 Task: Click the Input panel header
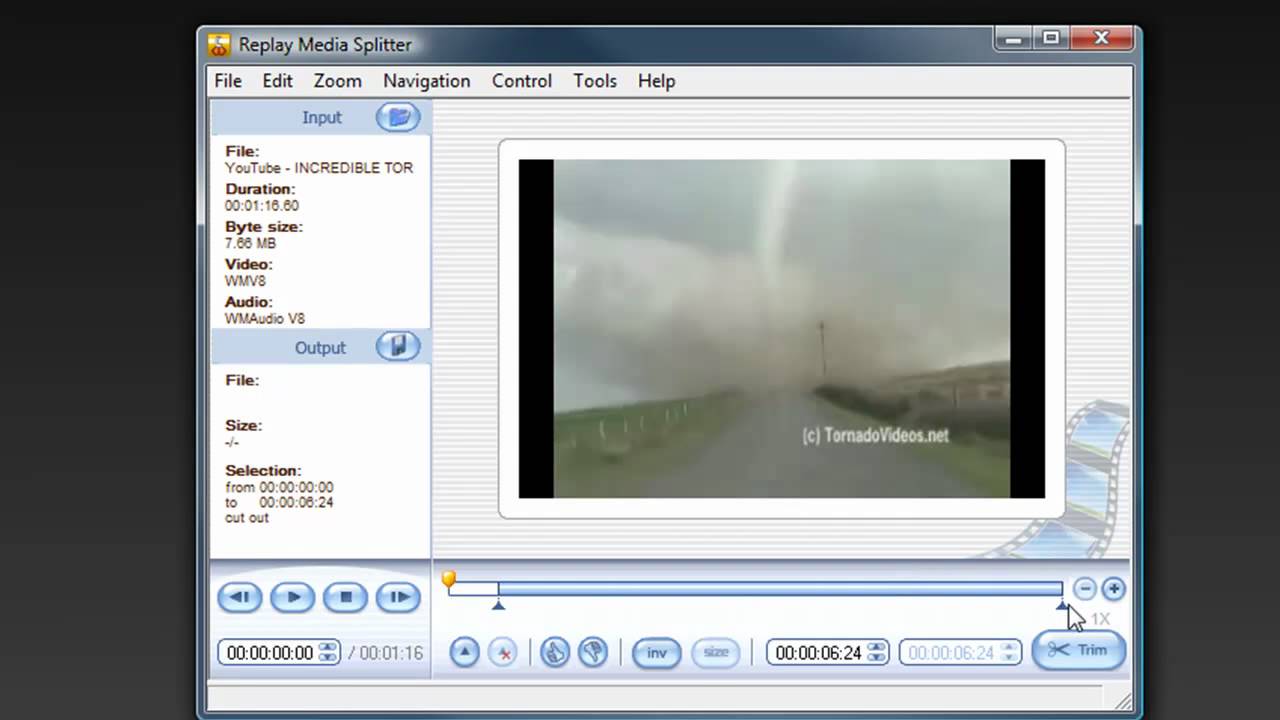321,118
